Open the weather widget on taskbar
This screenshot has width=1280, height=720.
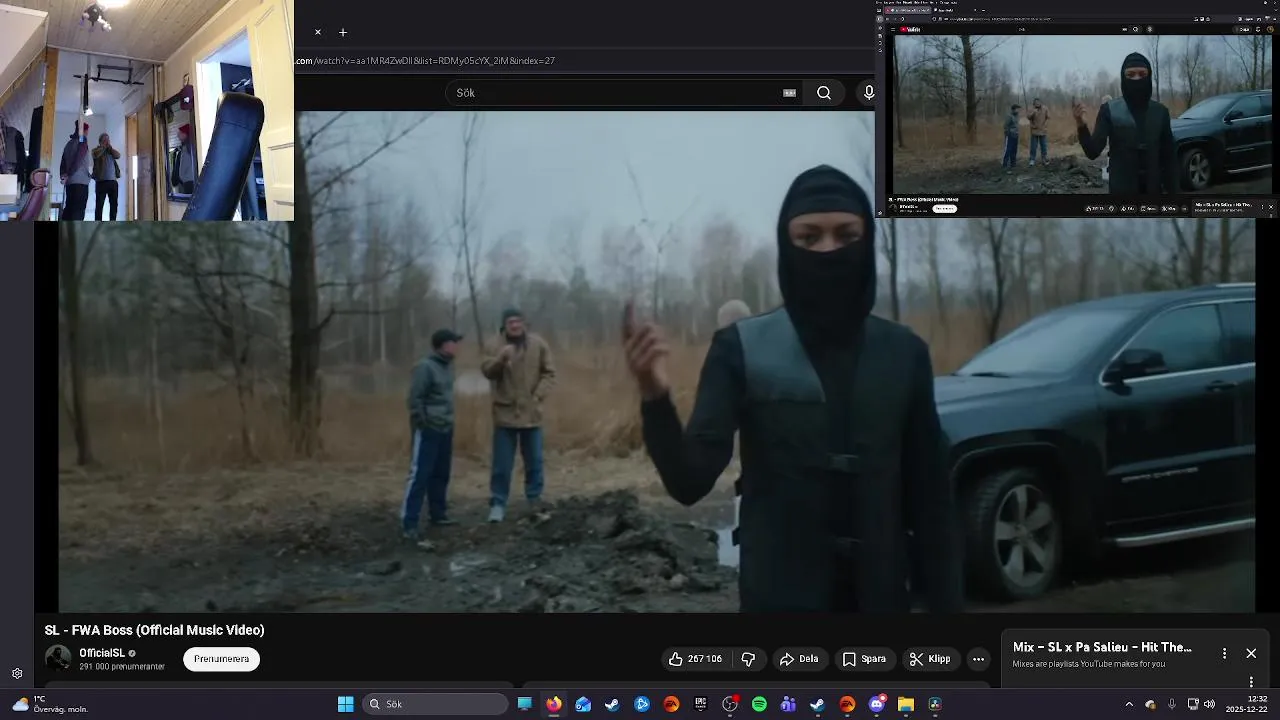(x=50, y=704)
